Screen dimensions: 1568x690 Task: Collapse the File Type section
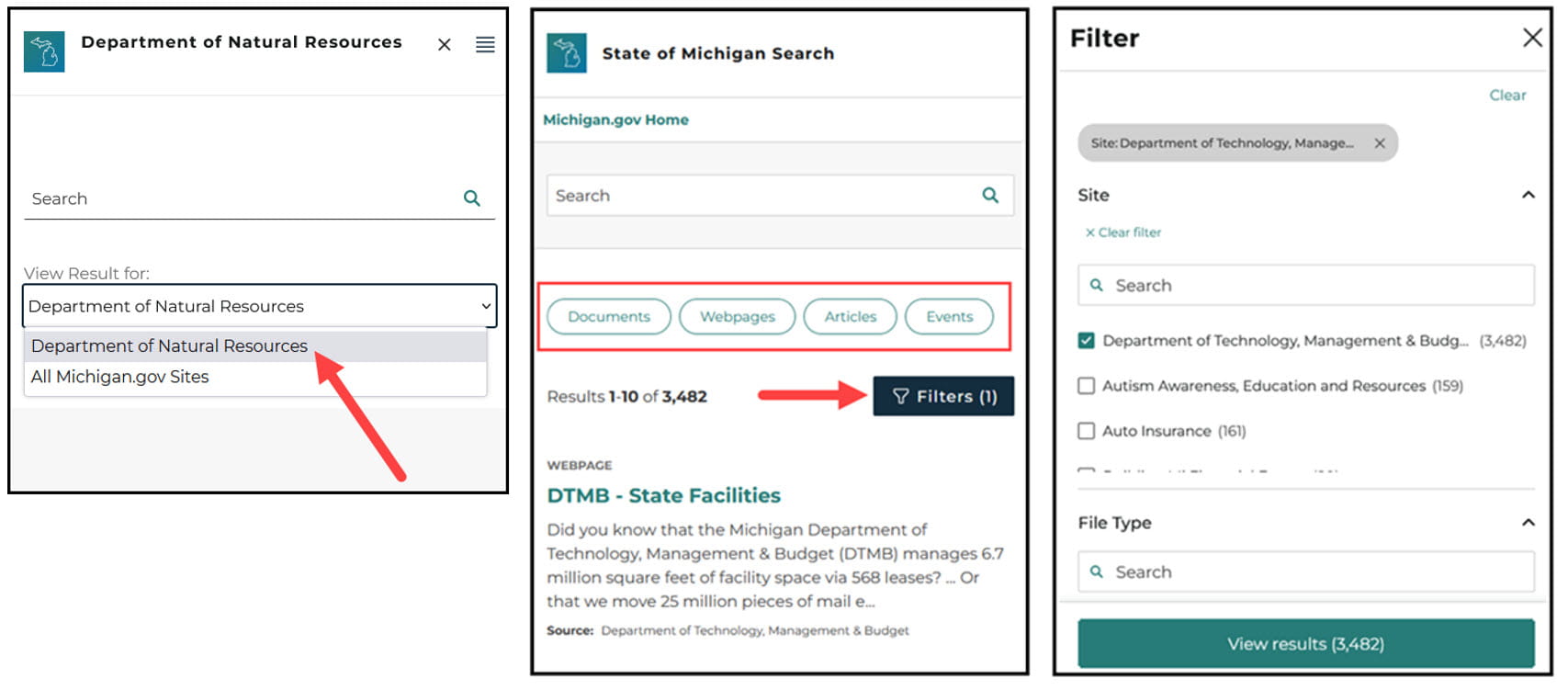pyautogui.click(x=1529, y=523)
